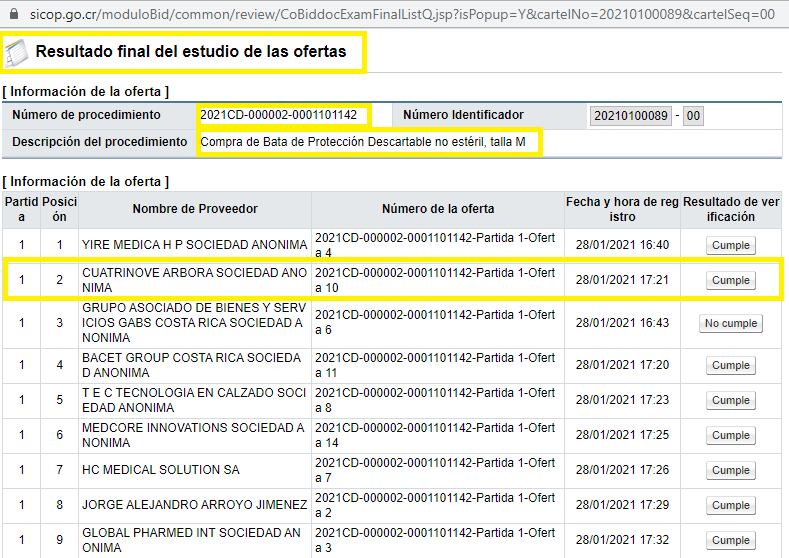Click Cumple for JORGE ALEJANDRO ARROYO JIMENEZ
Image resolution: width=789 pixels, height=558 pixels.
point(731,505)
